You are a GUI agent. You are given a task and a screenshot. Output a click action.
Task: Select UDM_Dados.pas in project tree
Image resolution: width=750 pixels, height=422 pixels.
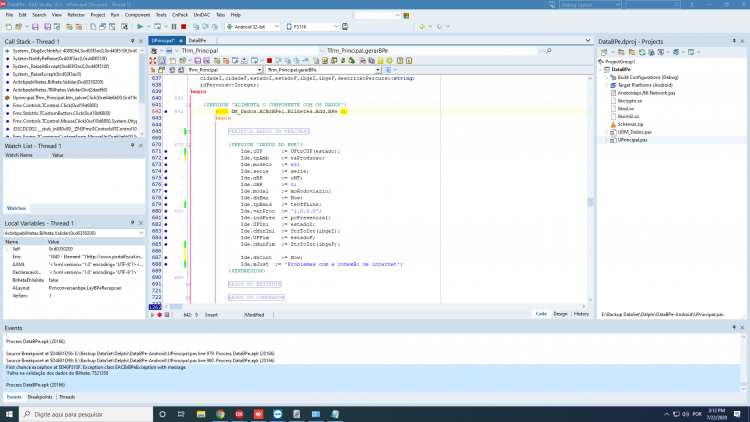tap(634, 132)
